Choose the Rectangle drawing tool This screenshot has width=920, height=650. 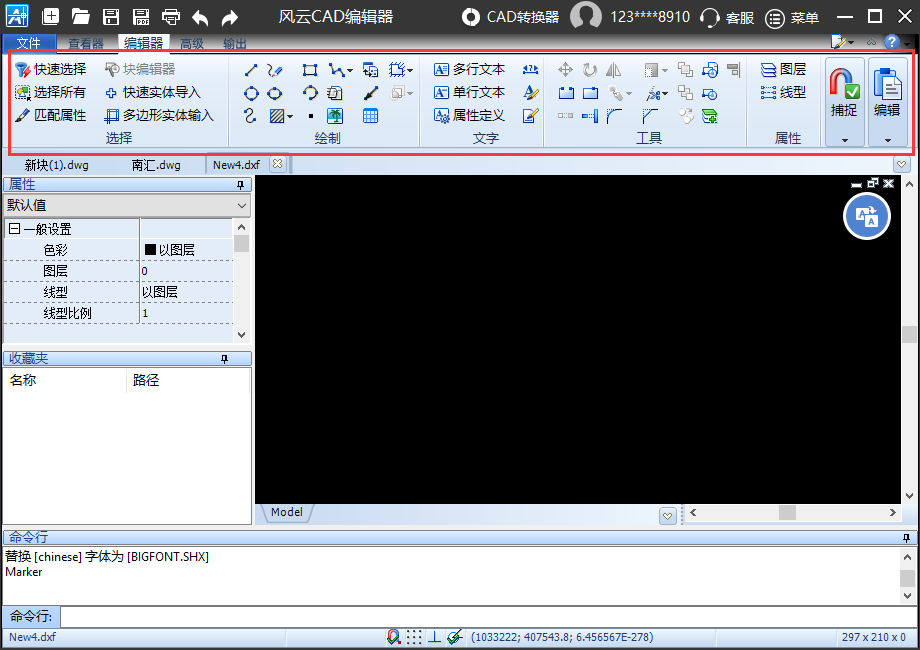point(310,70)
